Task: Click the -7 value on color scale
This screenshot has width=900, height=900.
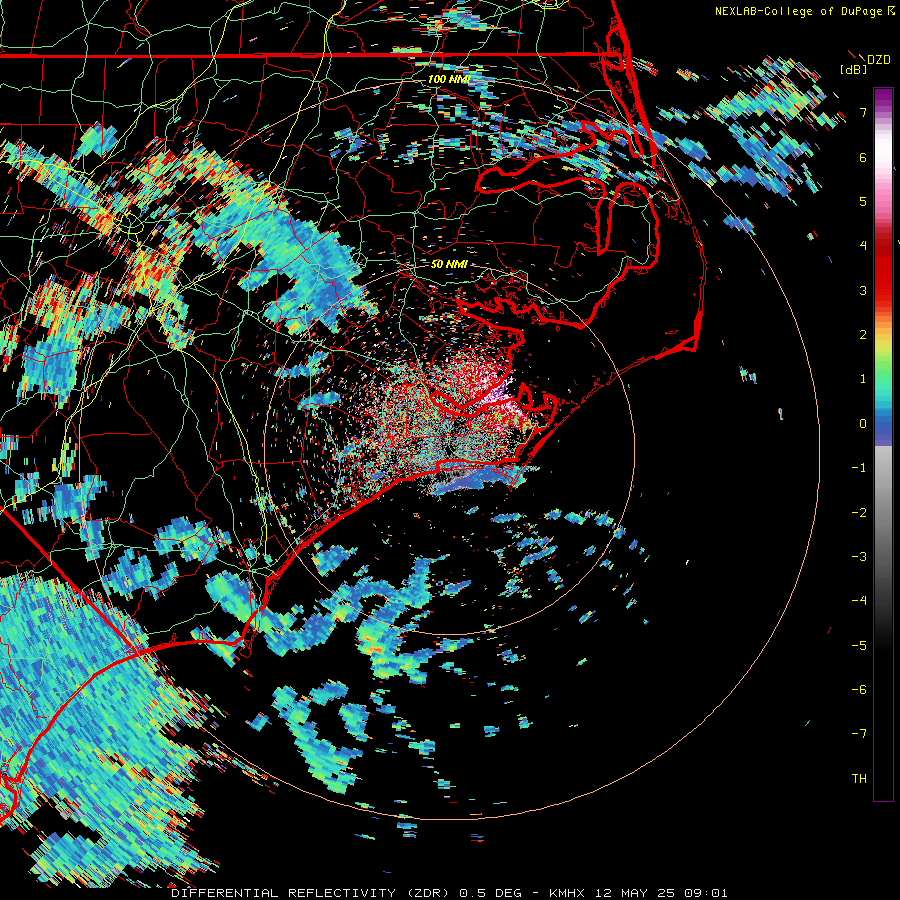Action: click(x=859, y=734)
